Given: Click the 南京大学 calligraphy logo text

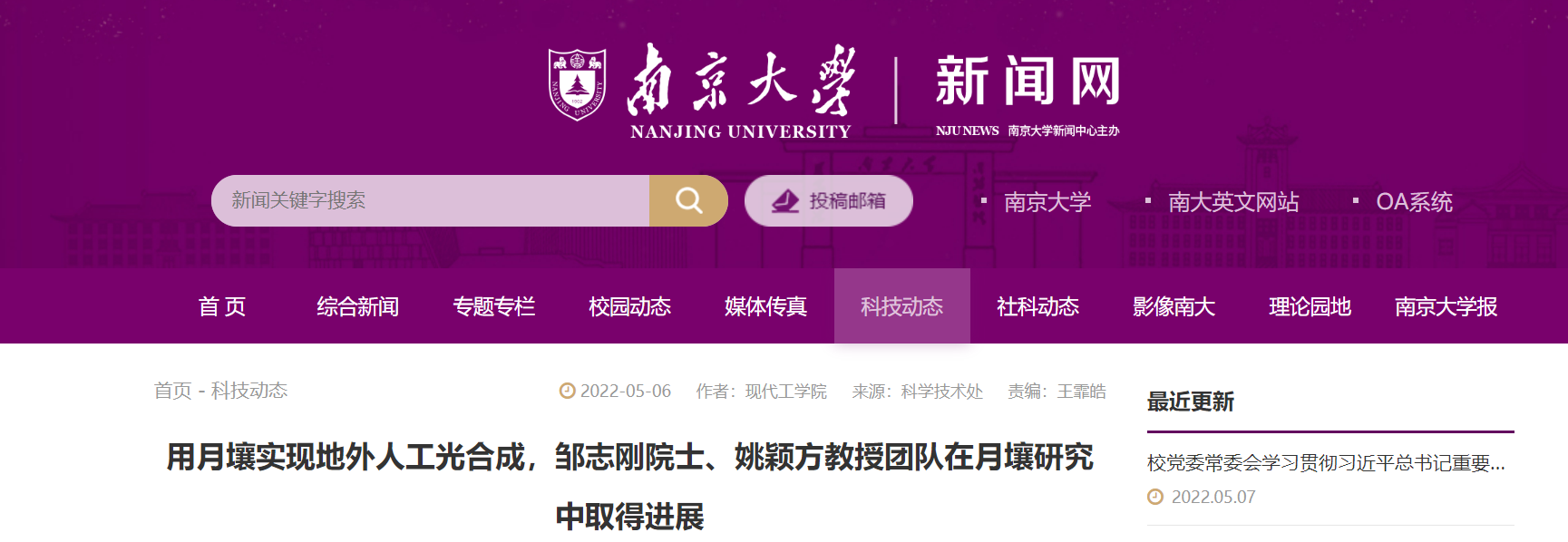Looking at the screenshot, I should point(741,80).
